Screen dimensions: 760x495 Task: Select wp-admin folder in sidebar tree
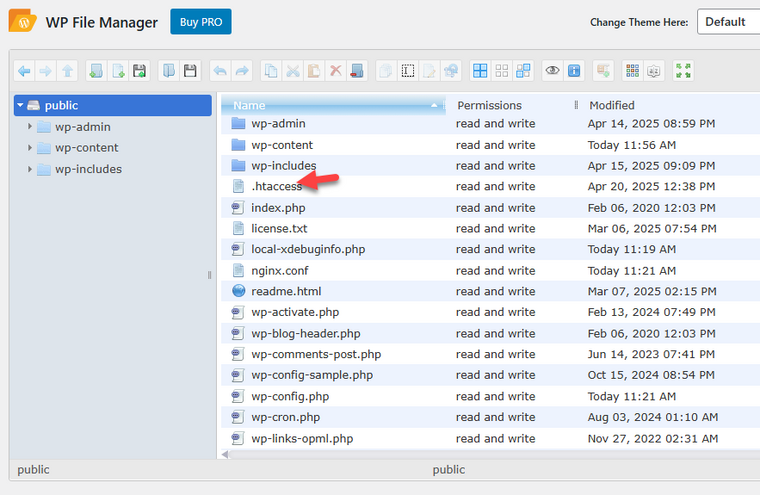click(x=82, y=127)
